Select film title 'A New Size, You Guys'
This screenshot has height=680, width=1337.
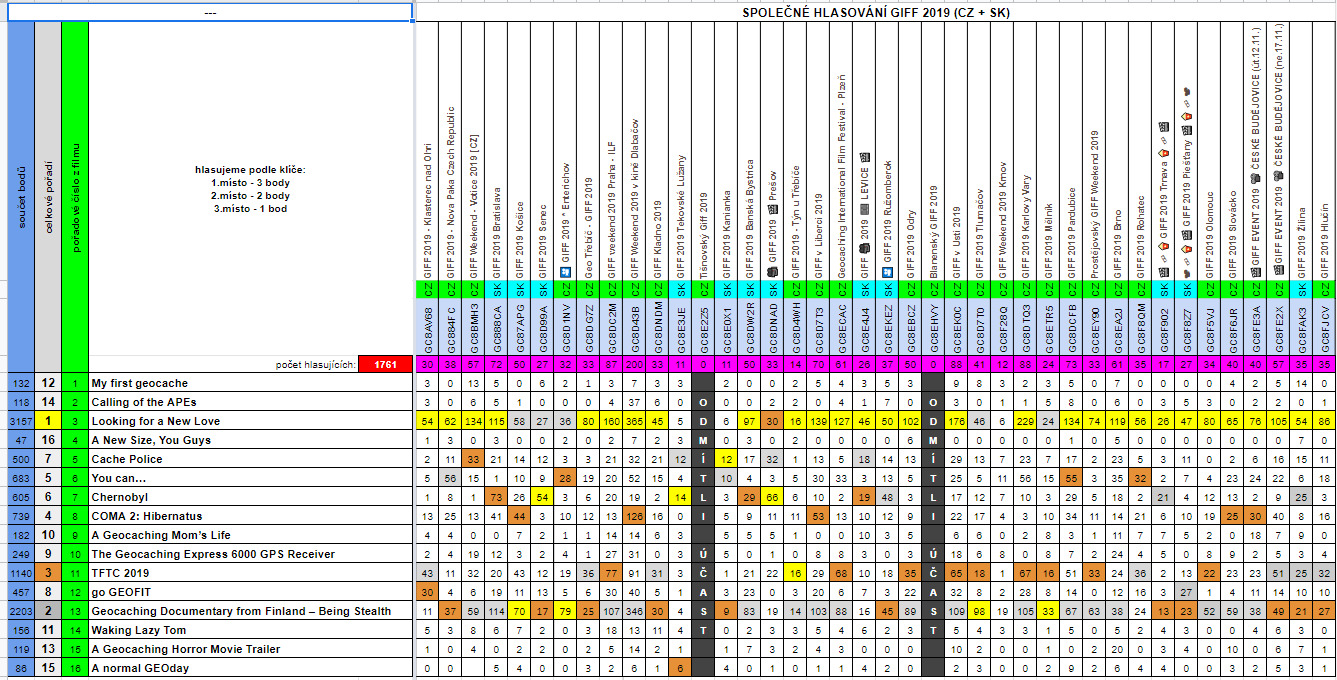[251, 440]
